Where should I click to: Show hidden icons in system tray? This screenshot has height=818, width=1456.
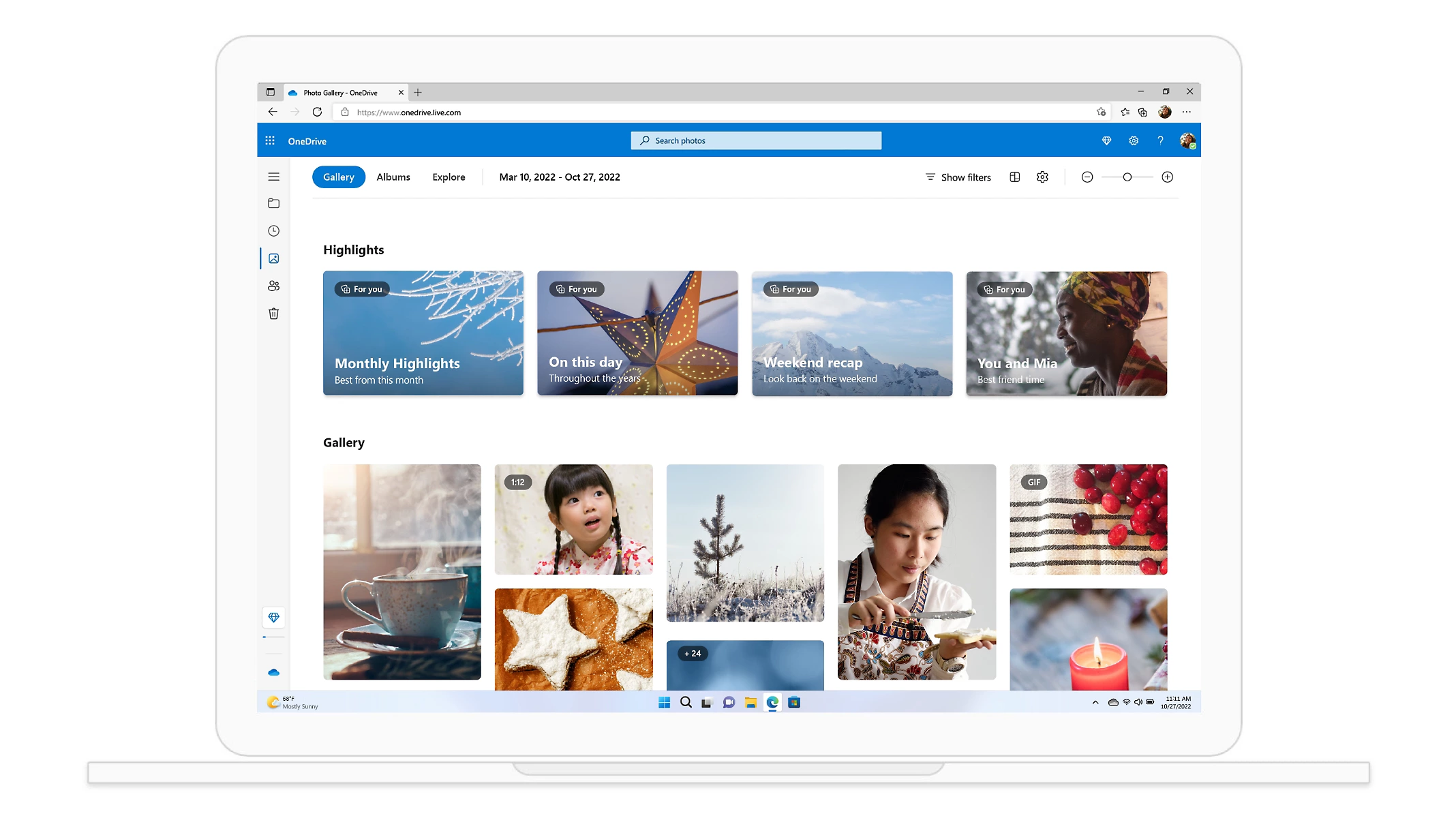pyautogui.click(x=1095, y=702)
